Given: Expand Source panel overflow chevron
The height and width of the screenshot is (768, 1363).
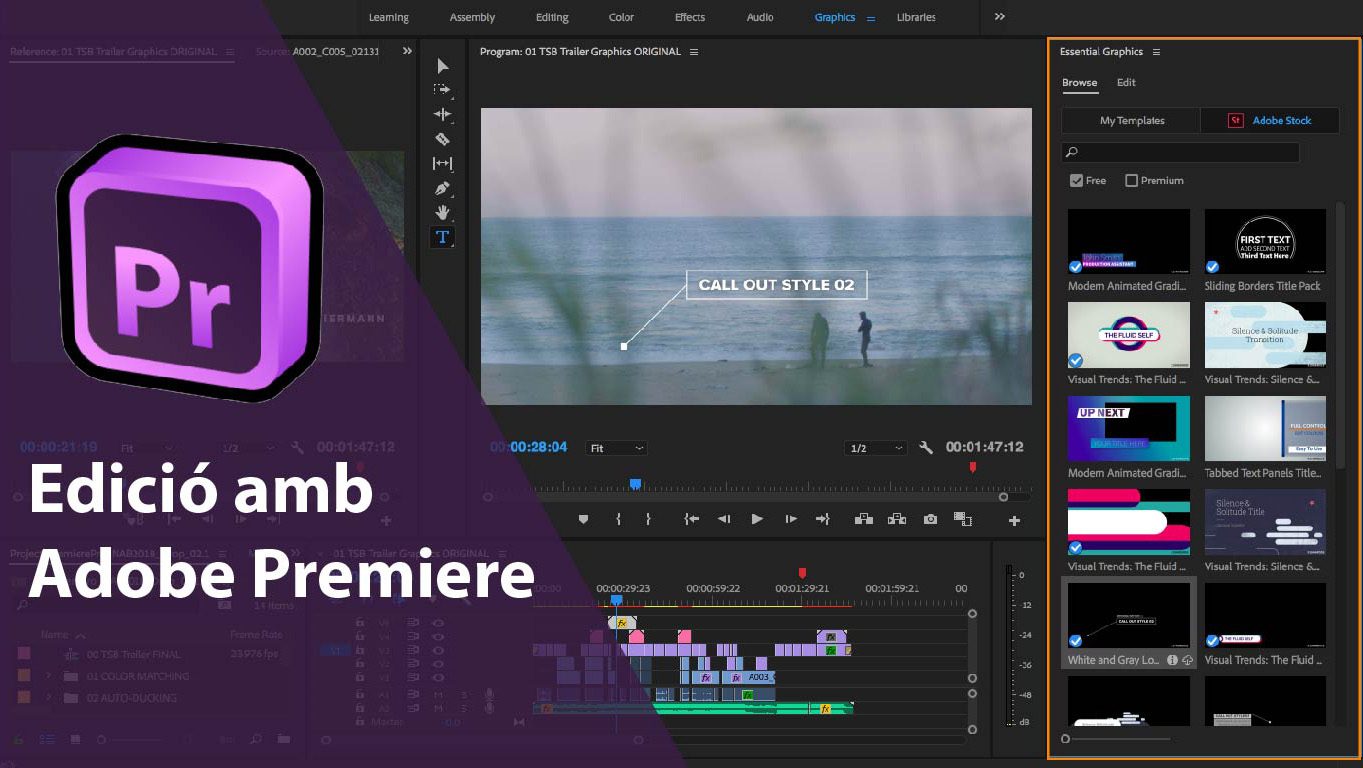Looking at the screenshot, I should pyautogui.click(x=407, y=51).
